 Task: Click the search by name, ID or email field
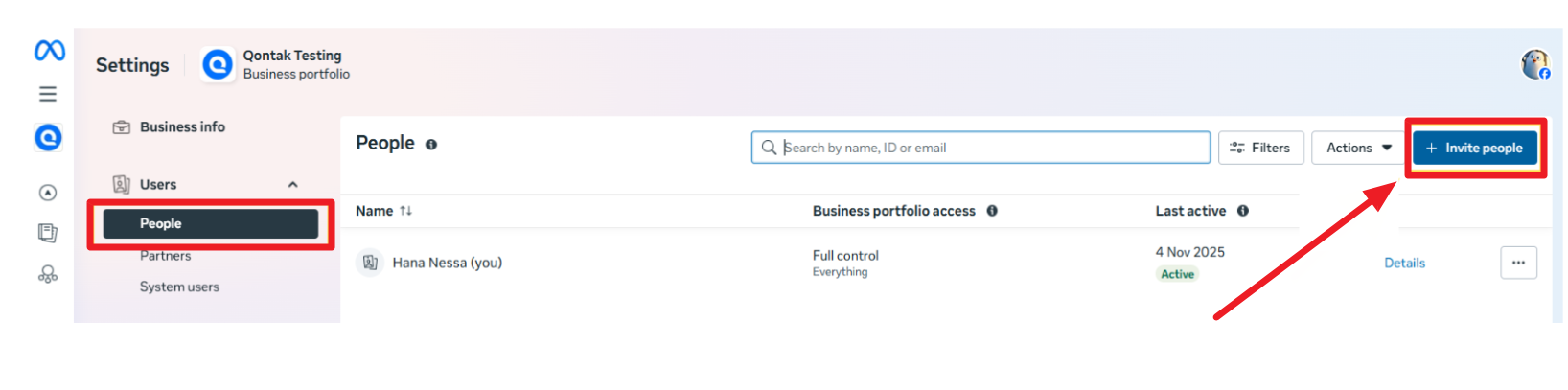click(980, 148)
